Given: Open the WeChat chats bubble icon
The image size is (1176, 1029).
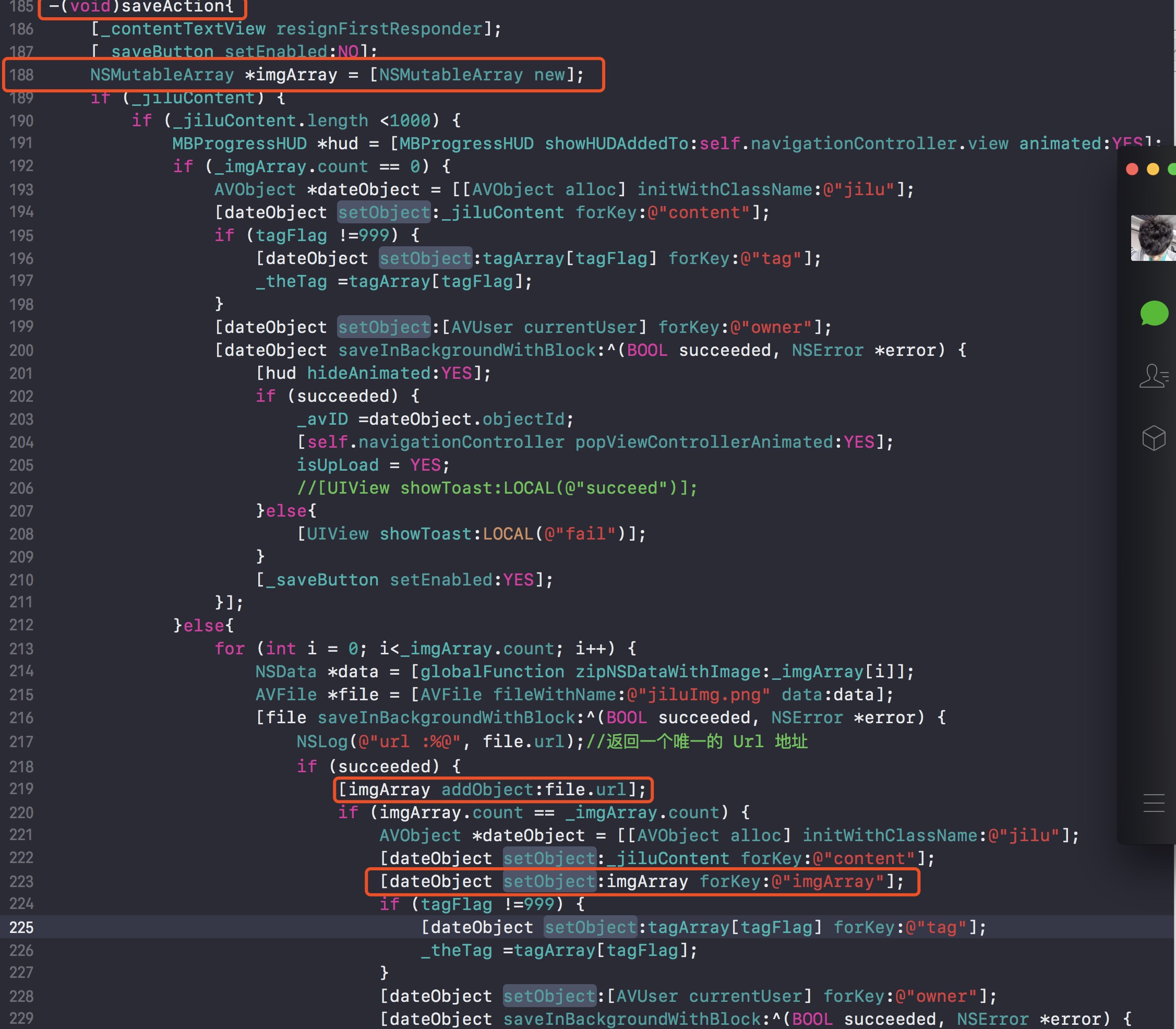Looking at the screenshot, I should point(1154,314).
